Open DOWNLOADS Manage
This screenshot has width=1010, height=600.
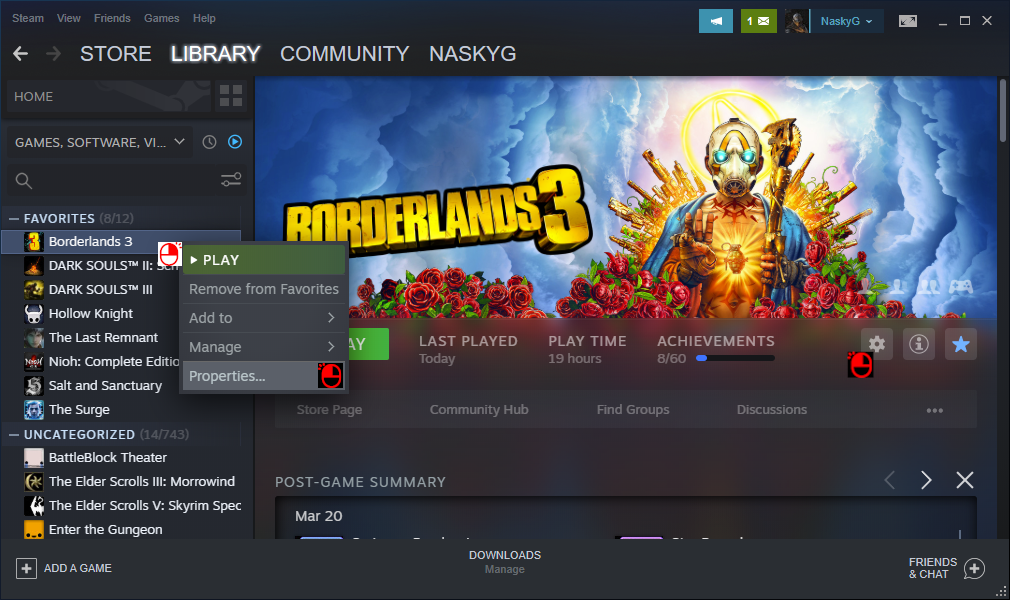504,562
